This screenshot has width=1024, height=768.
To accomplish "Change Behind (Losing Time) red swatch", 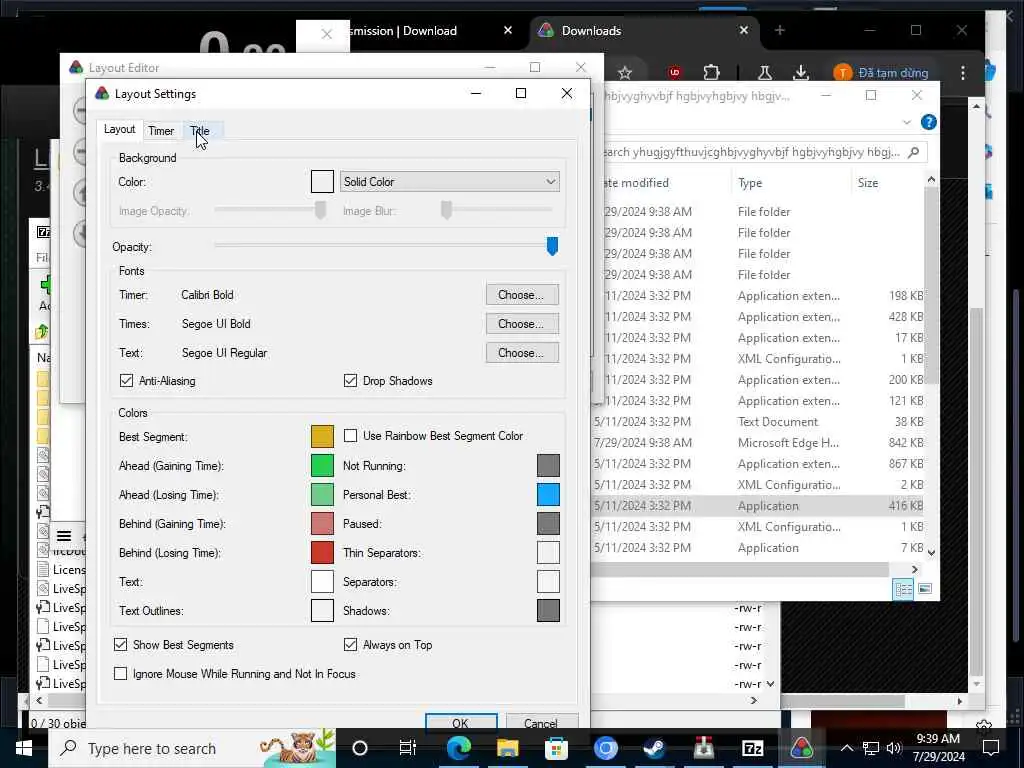I will pos(322,552).
